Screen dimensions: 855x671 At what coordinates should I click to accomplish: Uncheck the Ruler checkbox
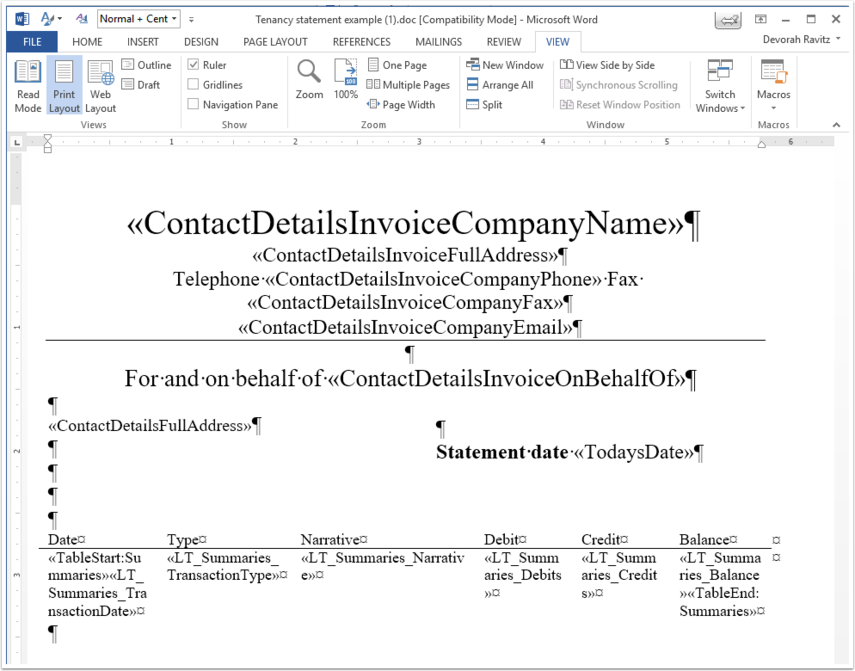pyautogui.click(x=193, y=65)
